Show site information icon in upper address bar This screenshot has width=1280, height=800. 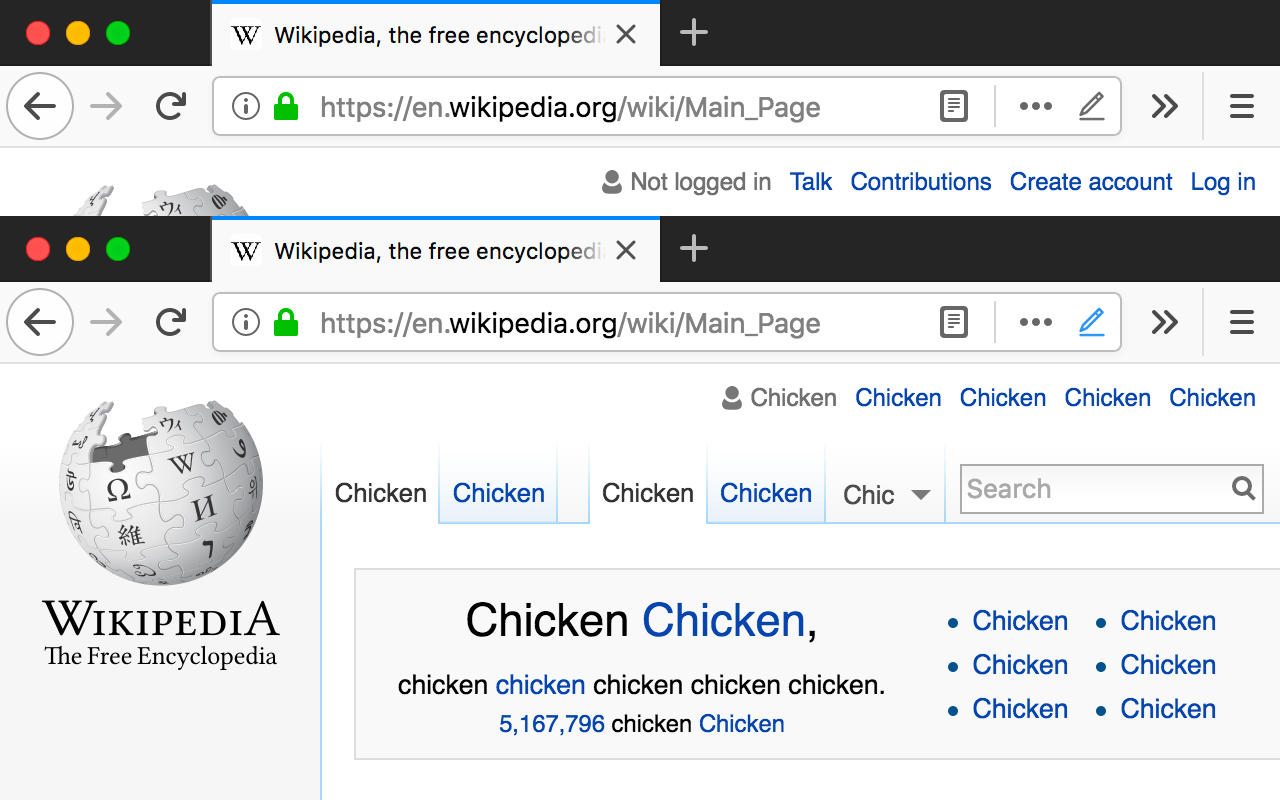tap(245, 106)
